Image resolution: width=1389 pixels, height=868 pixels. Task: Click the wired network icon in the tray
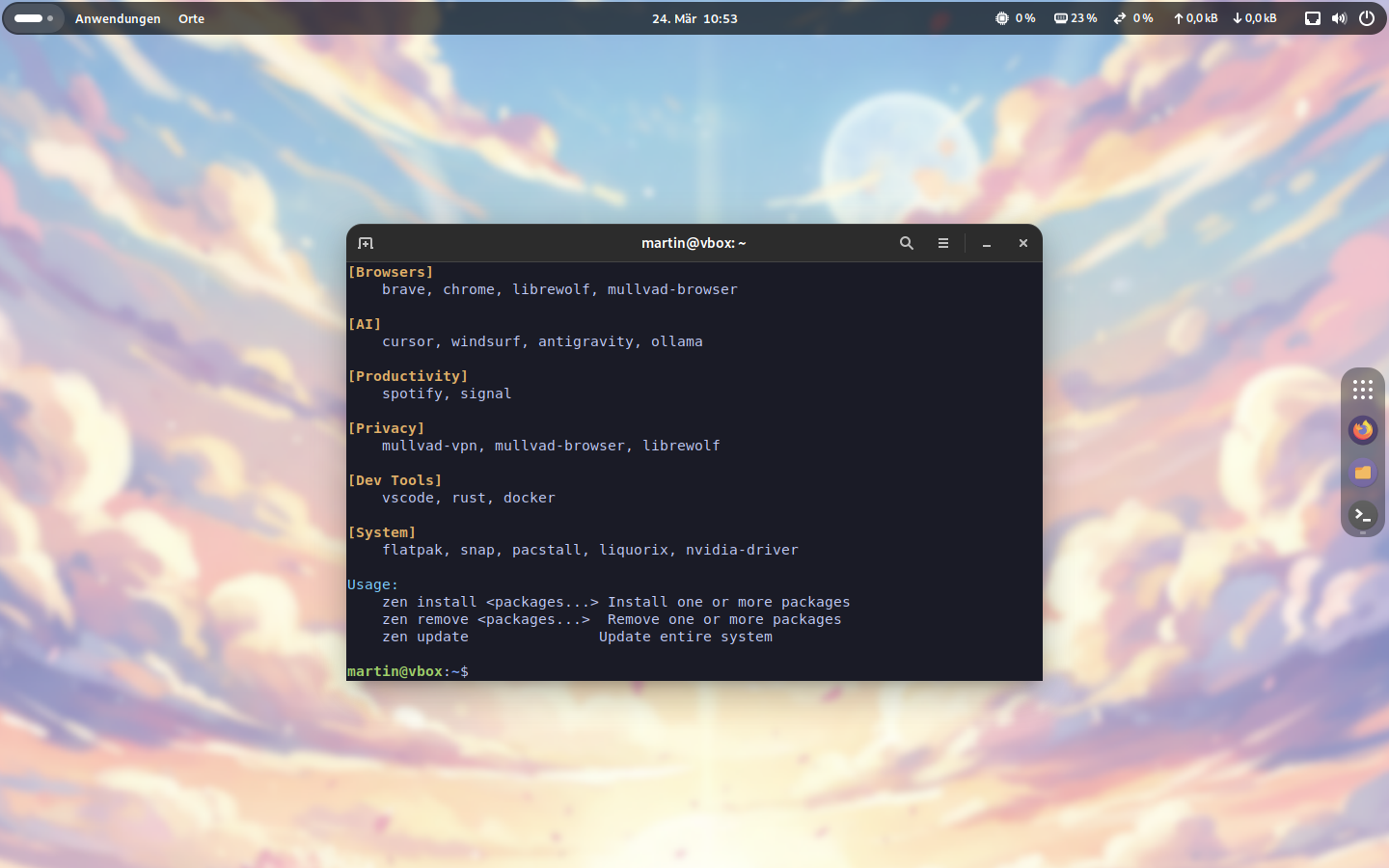point(1312,18)
